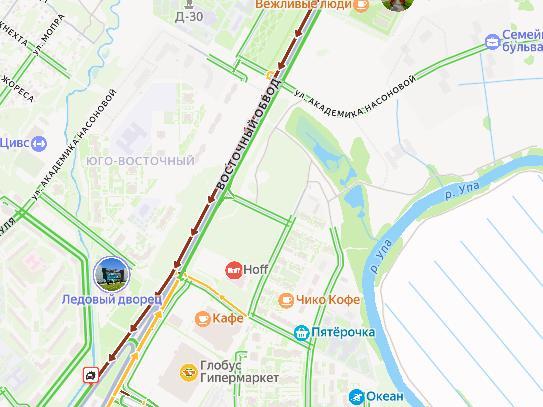Screen dimensions: 543x407
Task: Select the Глобус Гипермаркет icon
Action: point(189,373)
